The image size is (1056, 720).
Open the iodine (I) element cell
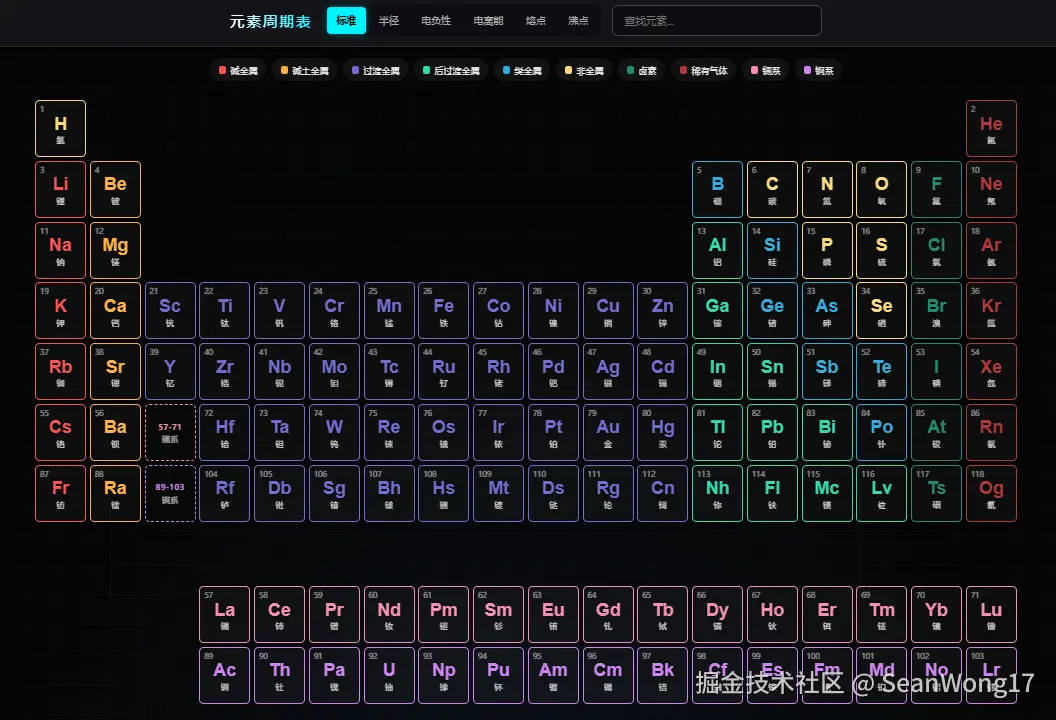point(937,372)
